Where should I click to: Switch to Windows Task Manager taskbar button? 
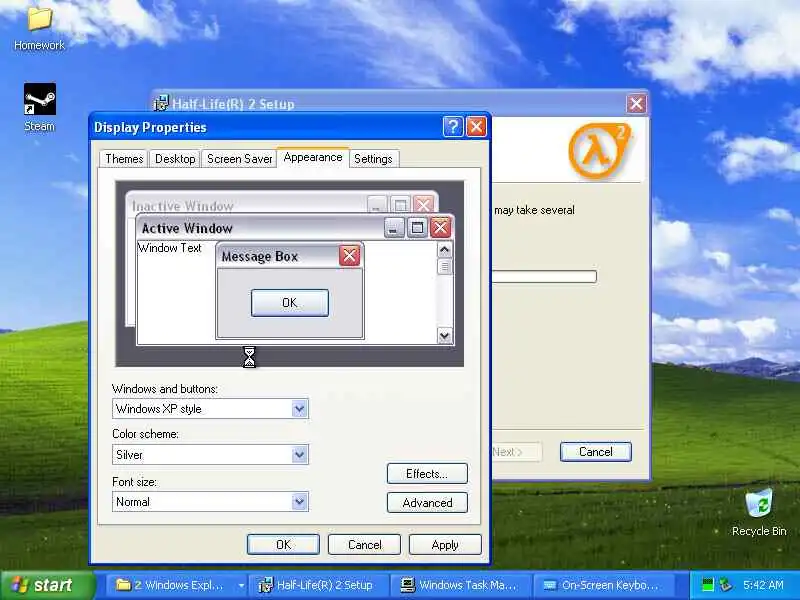(x=461, y=585)
